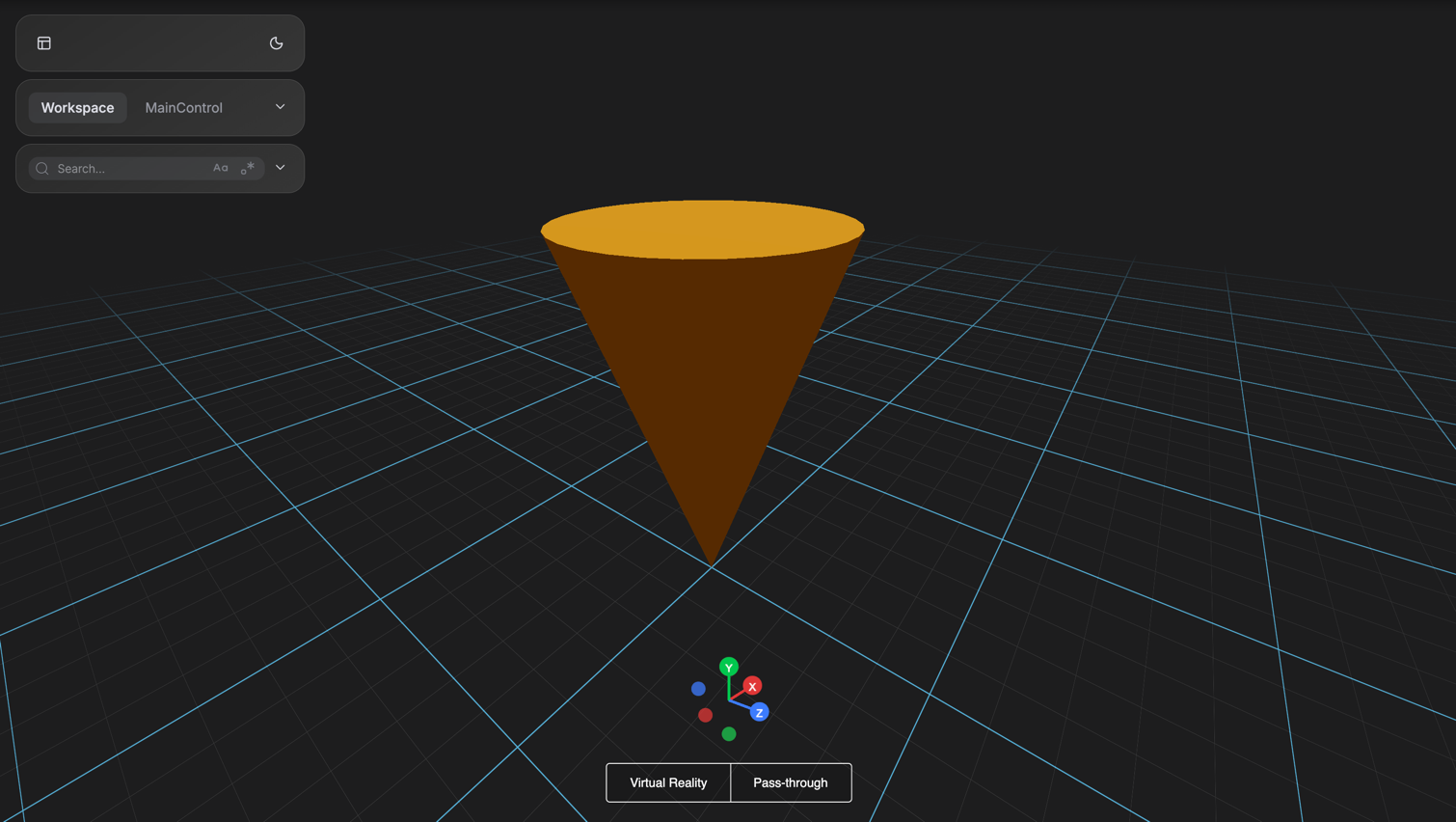Snap view to Y axis on gizmo

[x=729, y=667]
